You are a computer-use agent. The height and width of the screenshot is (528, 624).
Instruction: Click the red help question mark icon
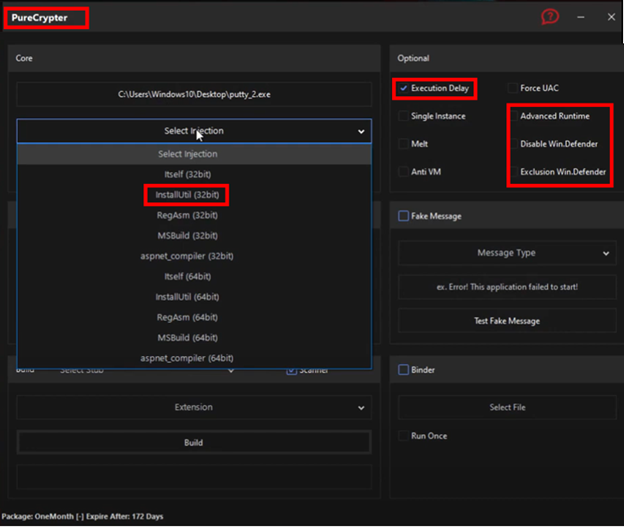tap(550, 17)
